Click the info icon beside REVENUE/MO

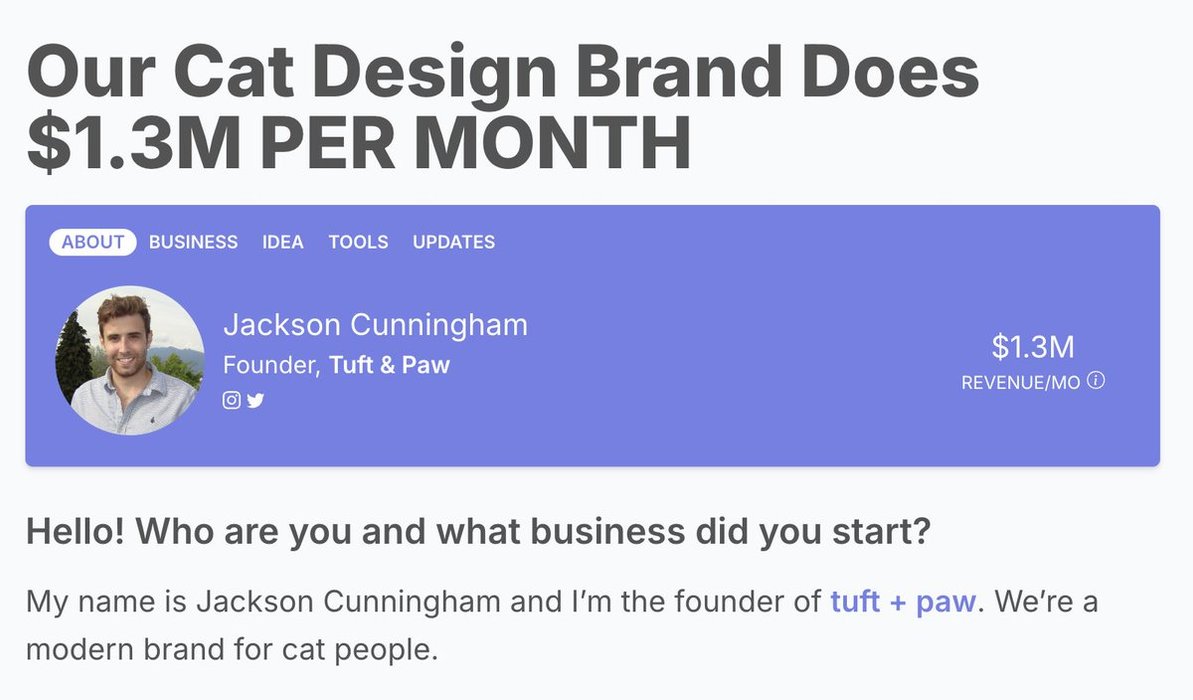click(x=1096, y=380)
